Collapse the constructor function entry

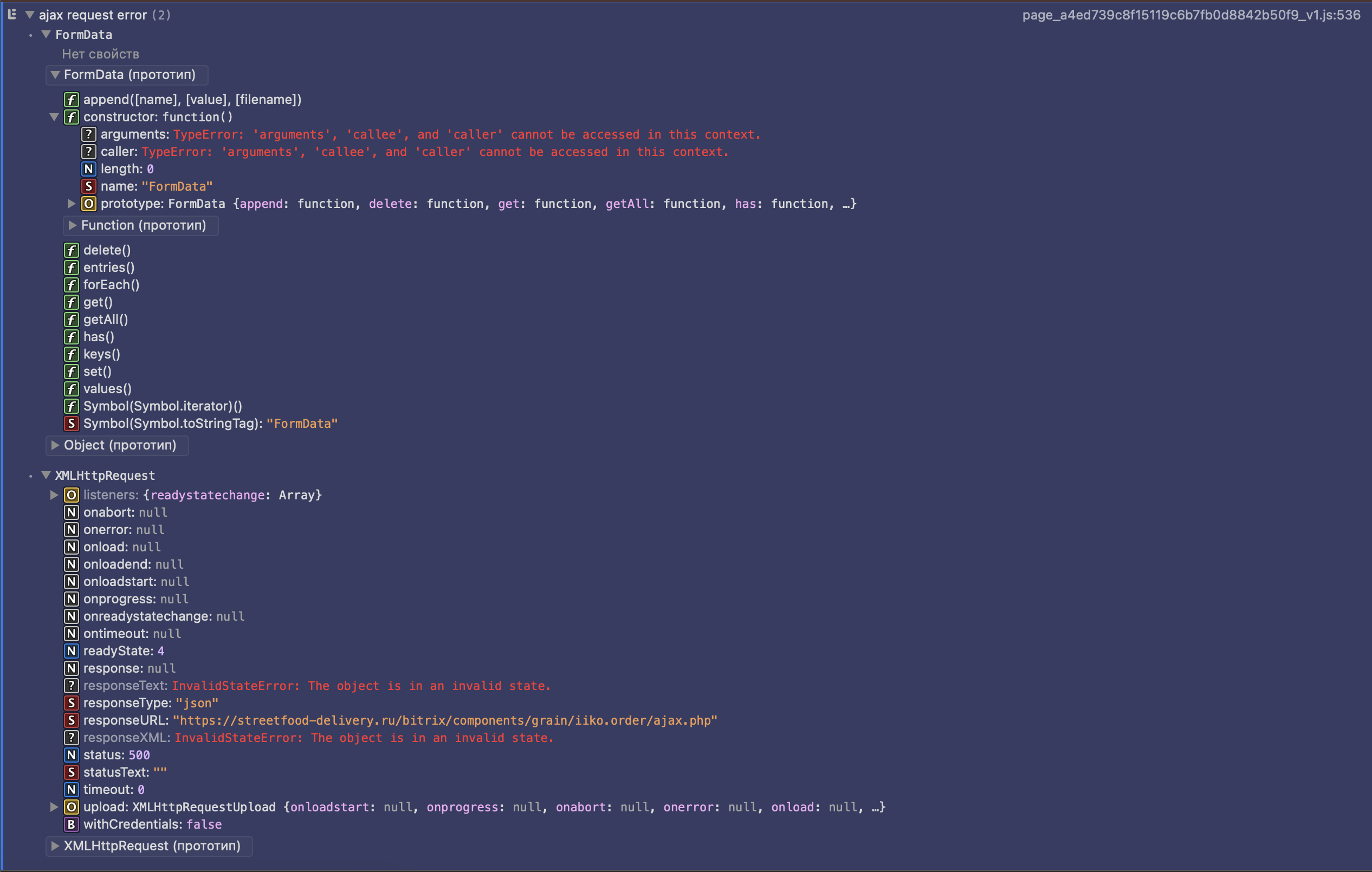coord(54,118)
